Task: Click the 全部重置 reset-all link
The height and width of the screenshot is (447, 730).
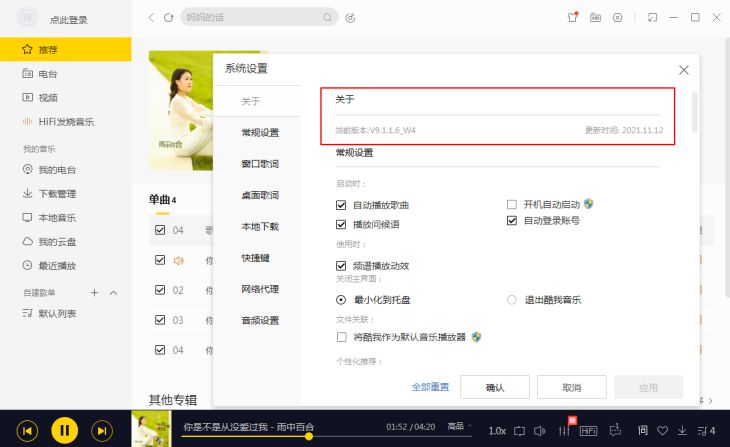Action: tap(430, 387)
